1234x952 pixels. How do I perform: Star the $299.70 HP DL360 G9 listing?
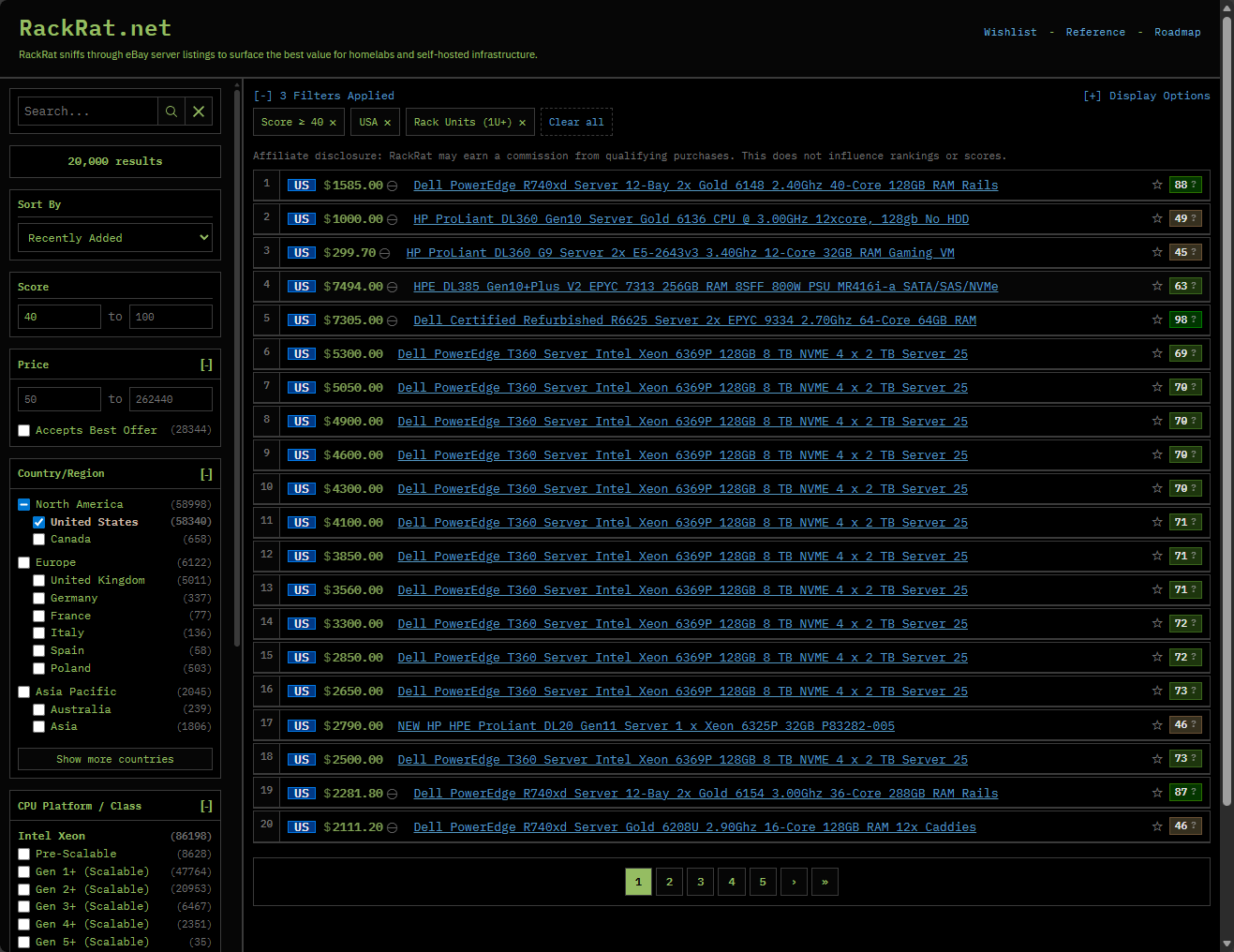(1157, 252)
